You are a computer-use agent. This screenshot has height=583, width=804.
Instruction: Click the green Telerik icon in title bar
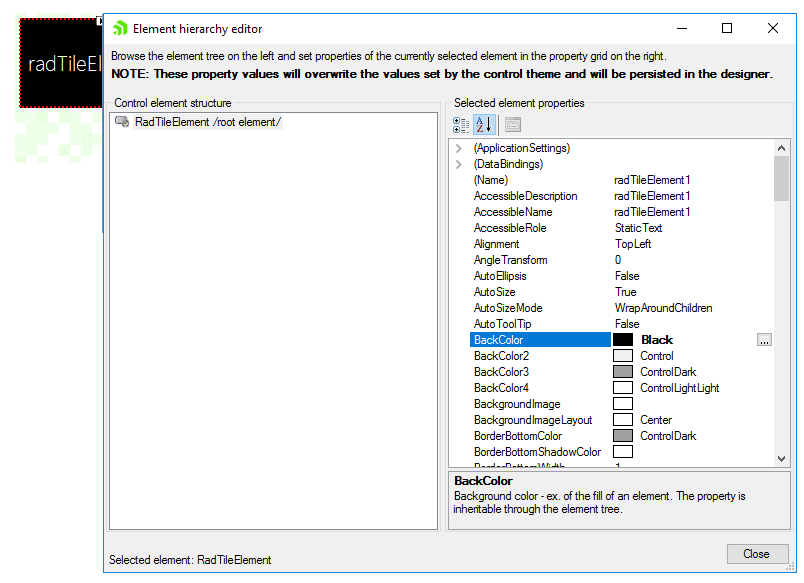(119, 28)
